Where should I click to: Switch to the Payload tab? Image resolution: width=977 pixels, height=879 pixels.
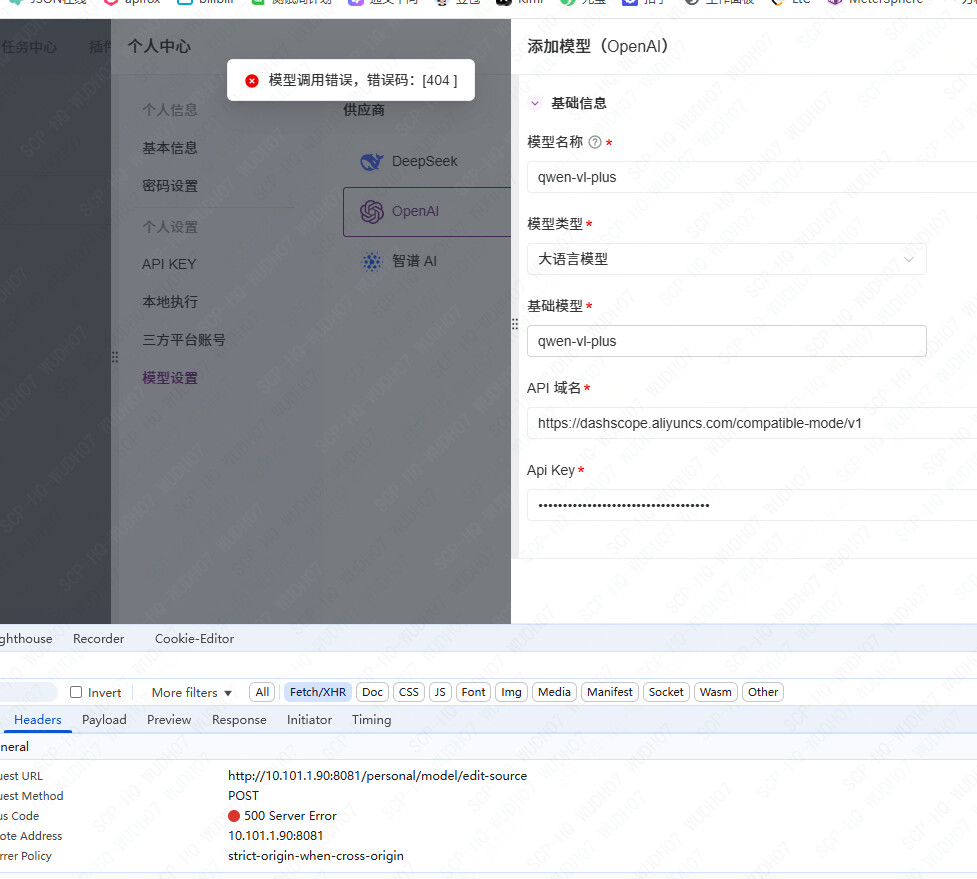104,720
